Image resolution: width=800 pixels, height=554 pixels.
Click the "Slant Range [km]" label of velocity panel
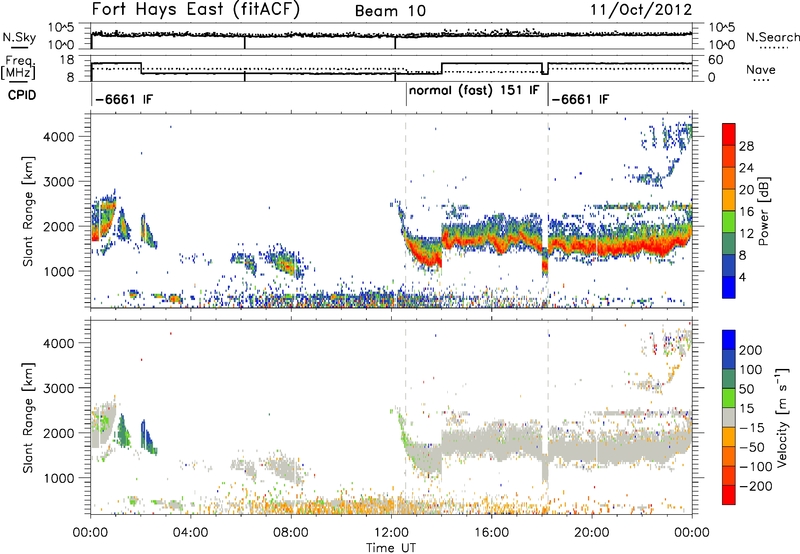(28, 418)
